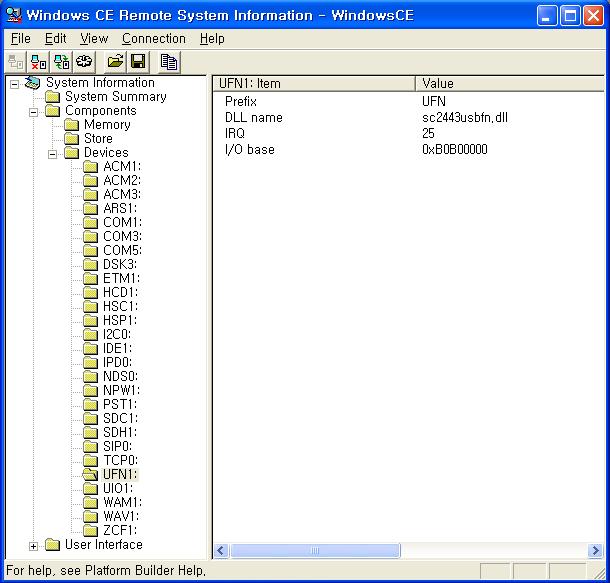Click the folder icon beside TCP0:
Screen dimensions: 610x583
pos(90,461)
